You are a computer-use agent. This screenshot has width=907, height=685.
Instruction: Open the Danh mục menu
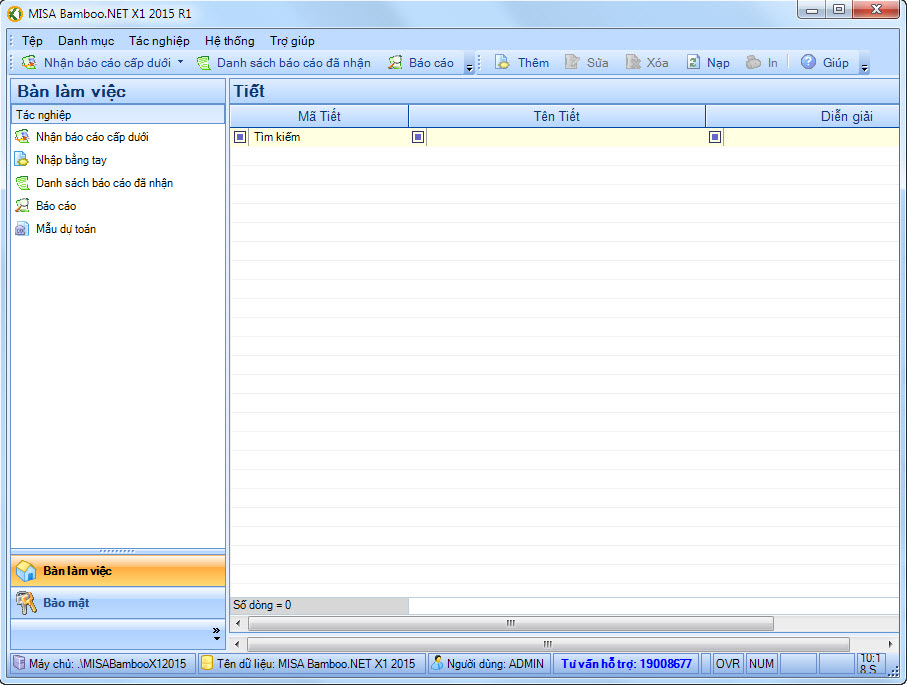pos(86,40)
